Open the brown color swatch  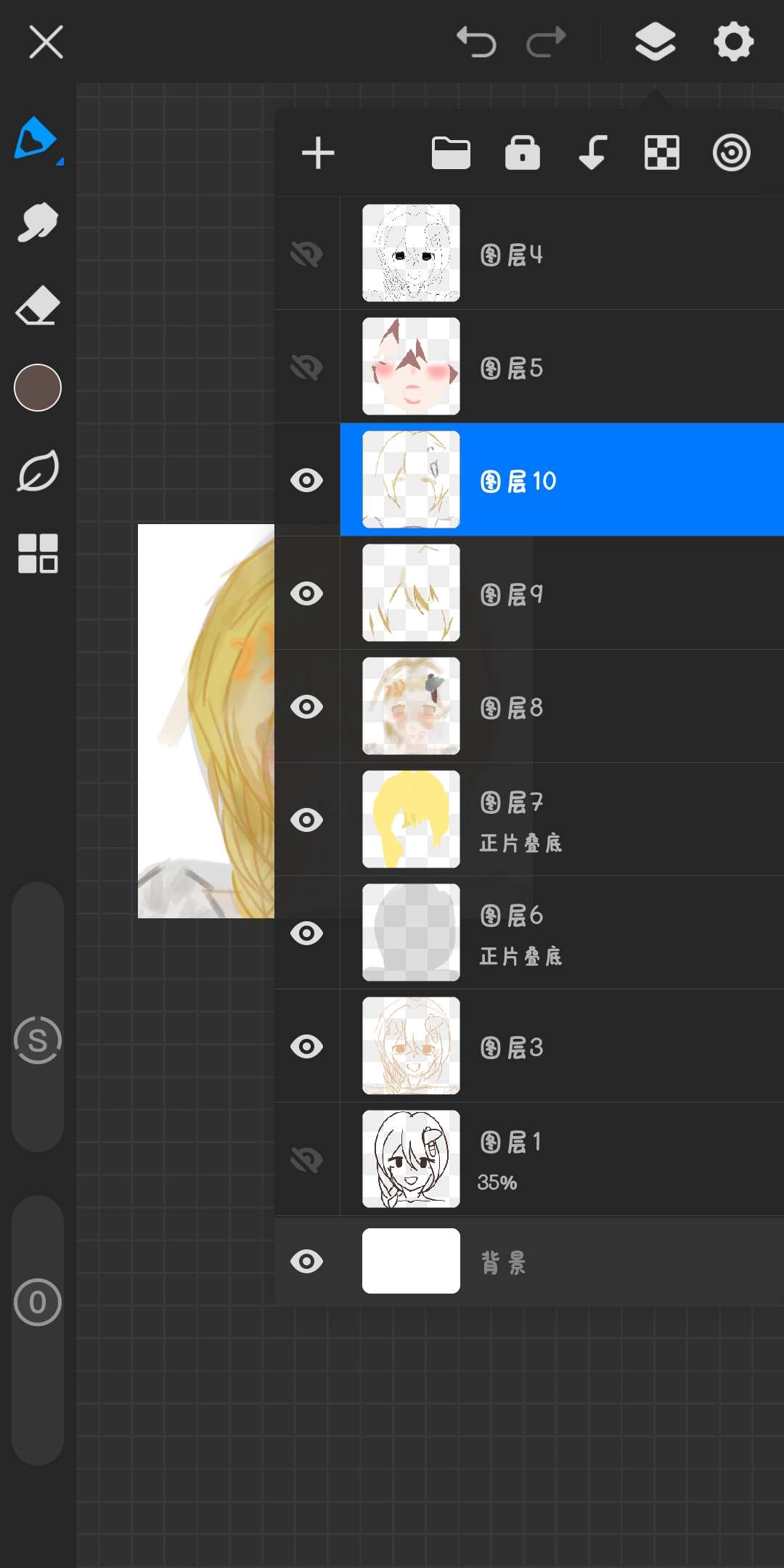click(38, 388)
